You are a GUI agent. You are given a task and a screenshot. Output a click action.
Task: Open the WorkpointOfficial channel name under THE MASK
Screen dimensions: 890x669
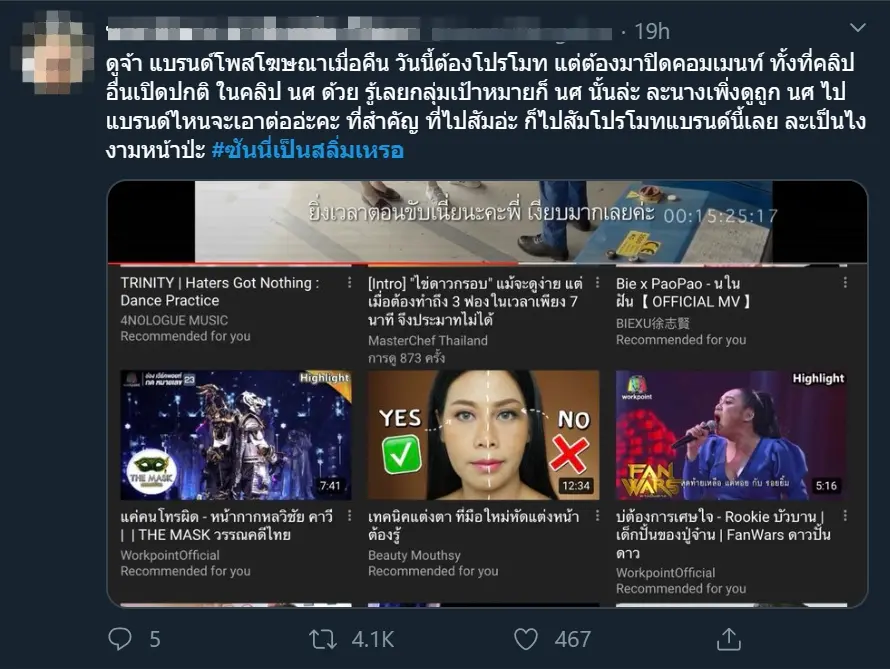(x=170, y=555)
